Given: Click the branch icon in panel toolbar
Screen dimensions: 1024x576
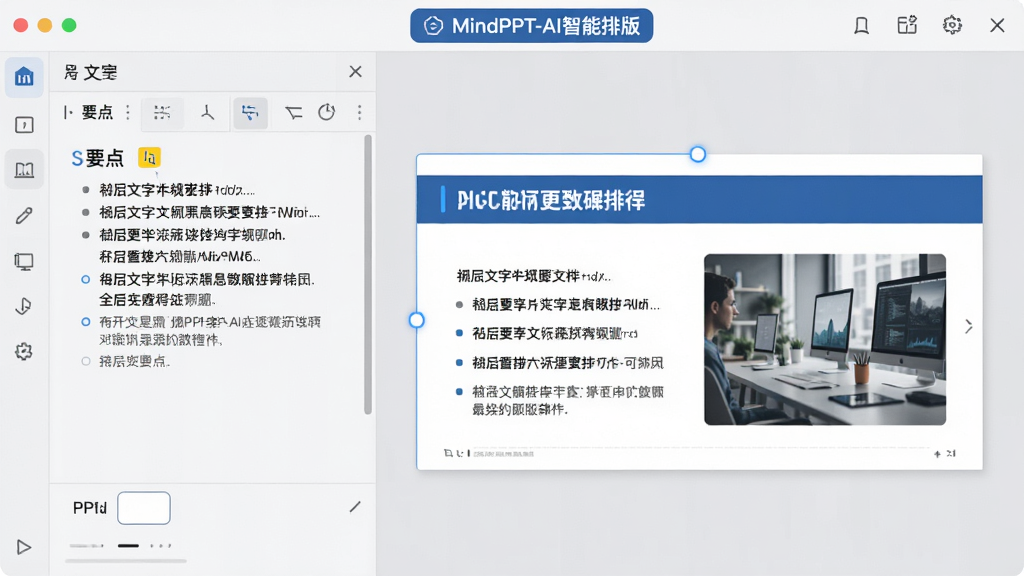Looking at the screenshot, I should [x=207, y=112].
